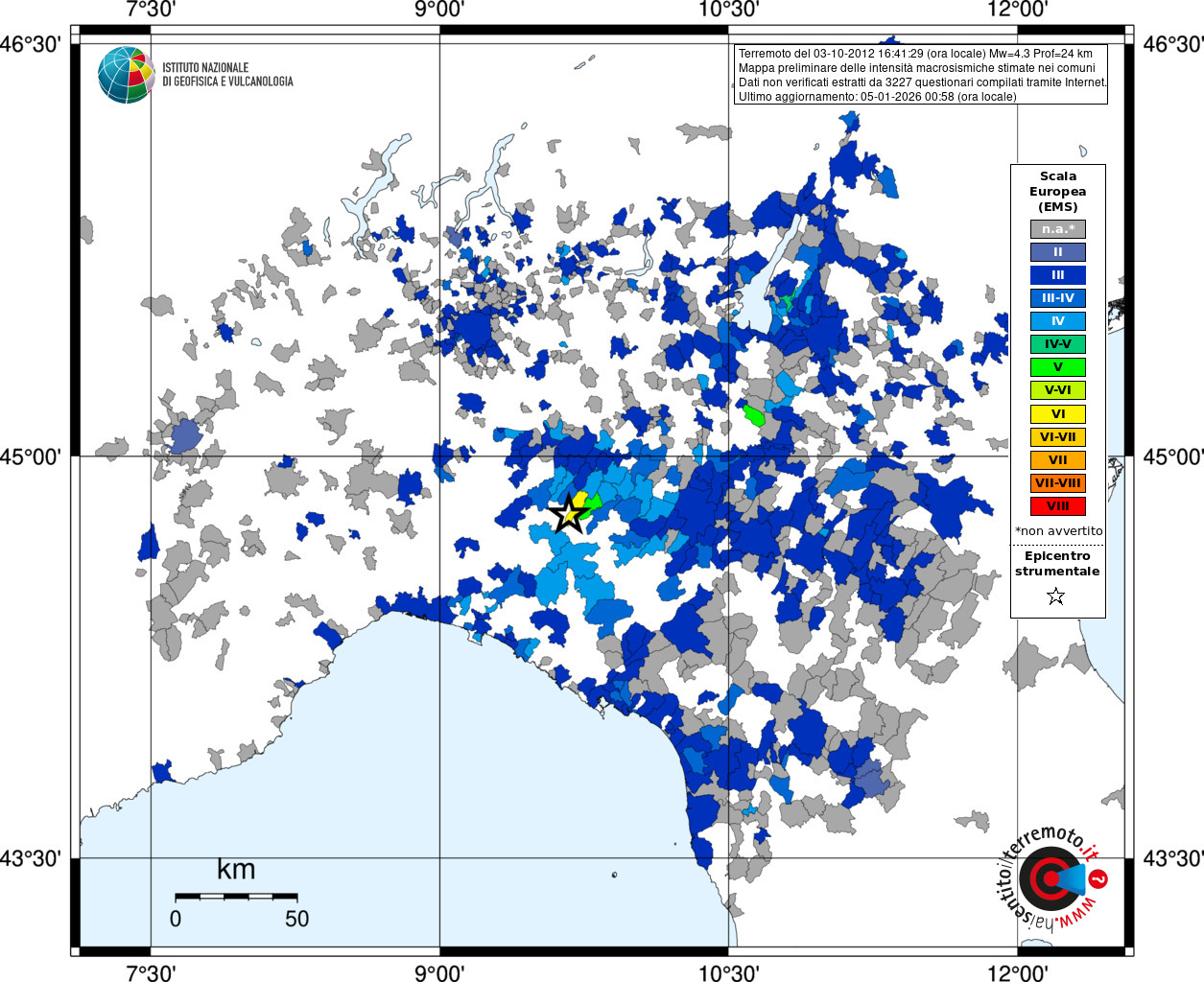Click the 'Scala Europea (EMS)' legend title

(x=1058, y=192)
